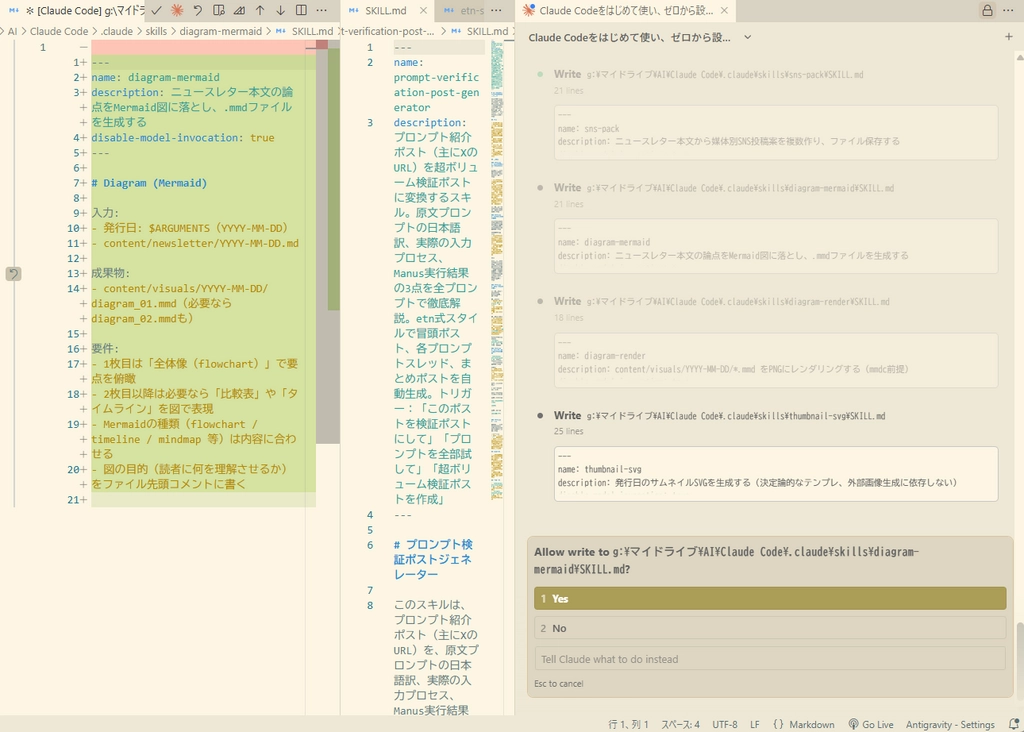Go to the next change with the down arrow

pyautogui.click(x=280, y=10)
